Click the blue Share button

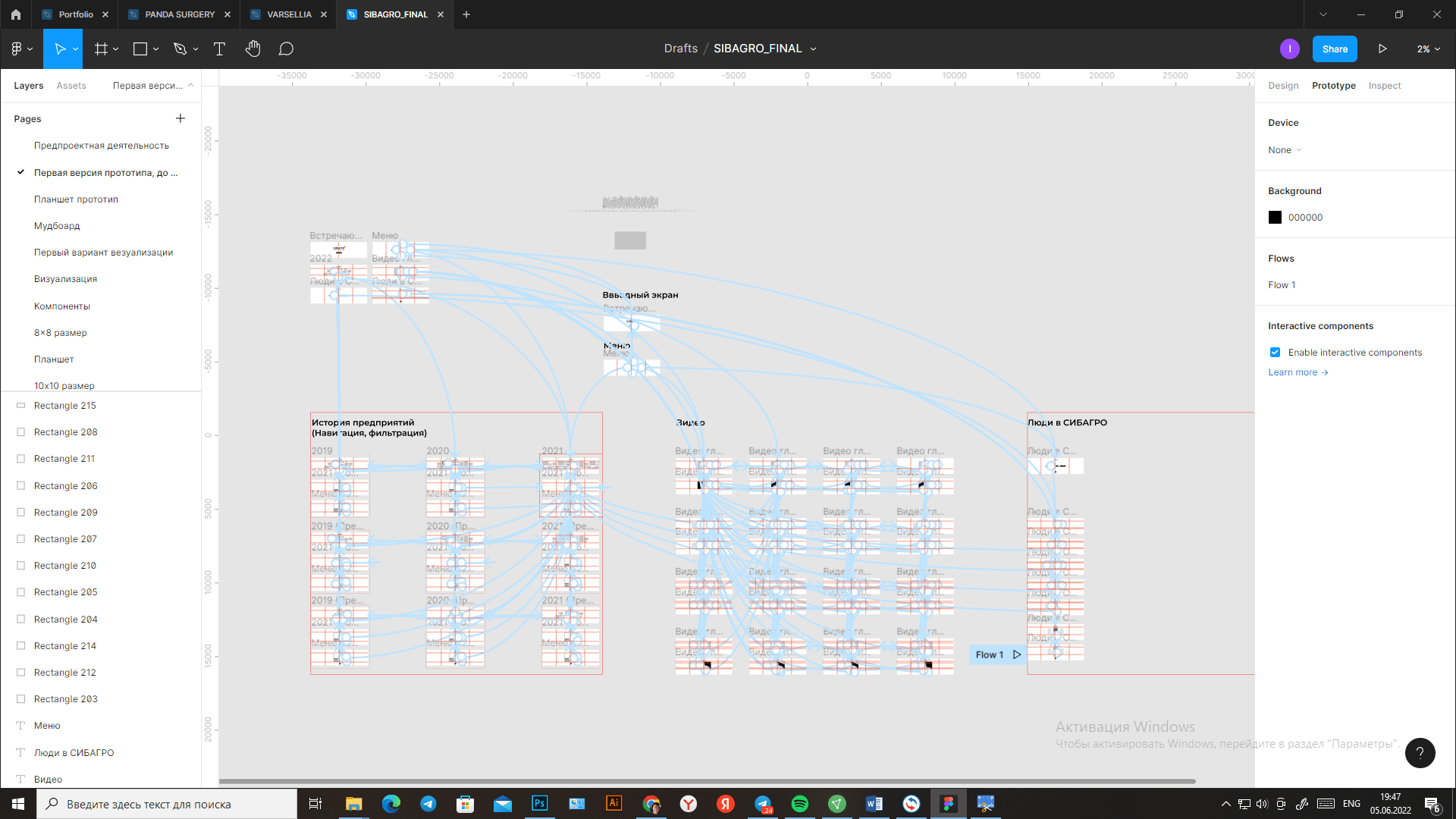[1335, 49]
